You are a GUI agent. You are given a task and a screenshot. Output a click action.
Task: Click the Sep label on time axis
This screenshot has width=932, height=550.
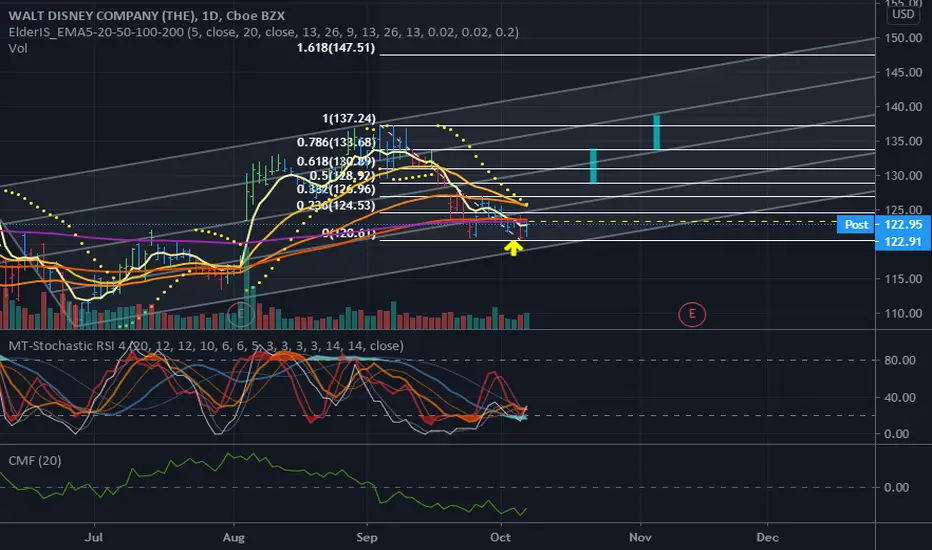click(x=367, y=537)
